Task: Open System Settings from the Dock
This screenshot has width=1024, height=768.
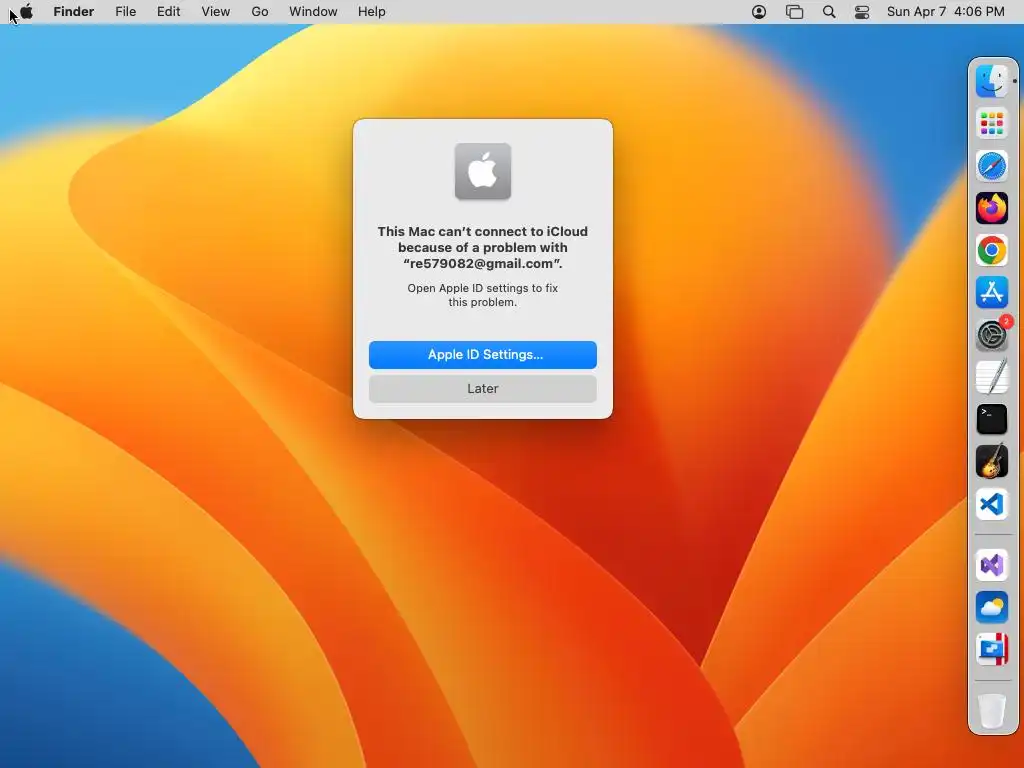Action: 992,335
